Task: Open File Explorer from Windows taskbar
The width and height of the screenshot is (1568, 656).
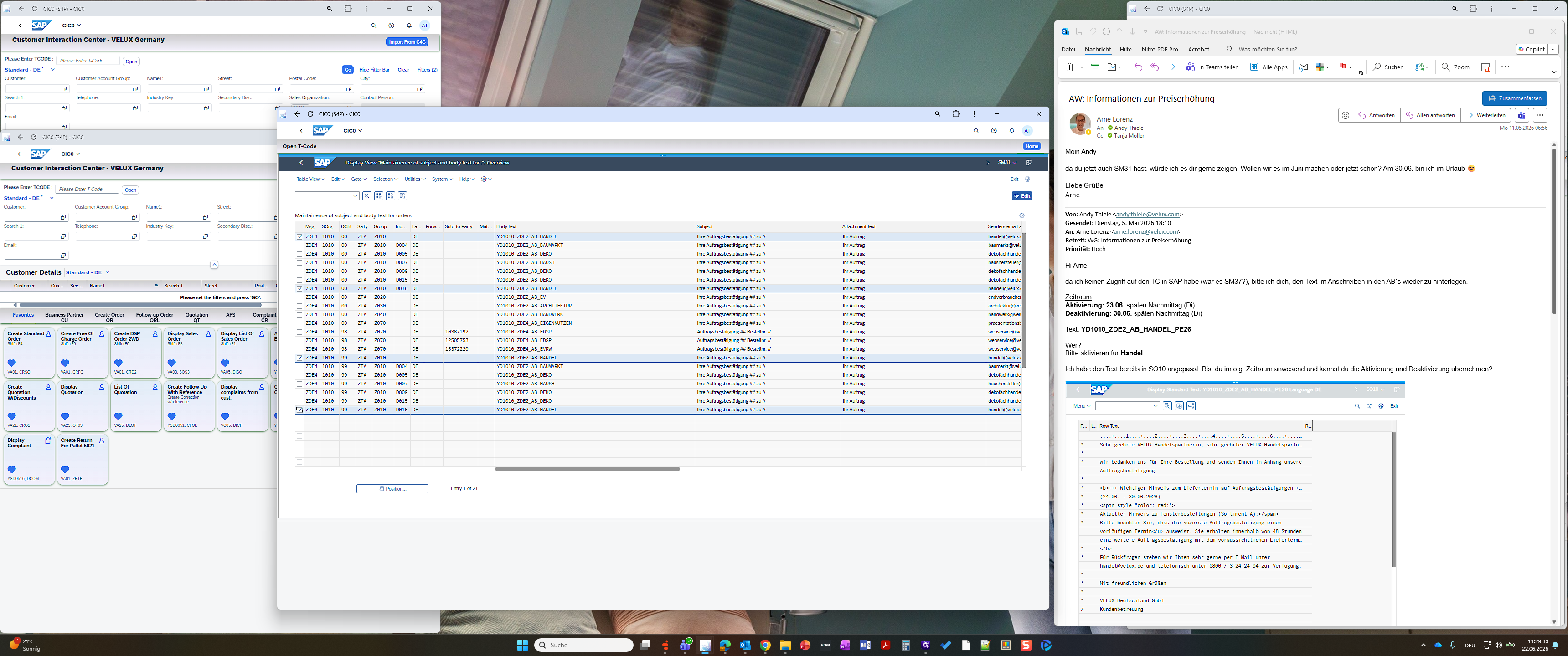Action: pos(785,645)
